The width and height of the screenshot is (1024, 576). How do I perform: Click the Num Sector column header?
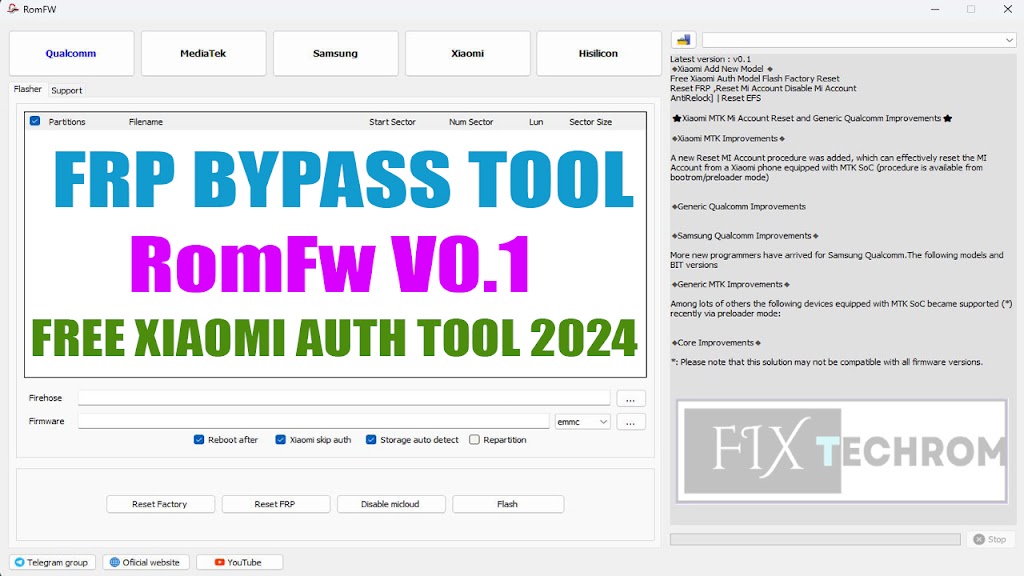tap(471, 122)
